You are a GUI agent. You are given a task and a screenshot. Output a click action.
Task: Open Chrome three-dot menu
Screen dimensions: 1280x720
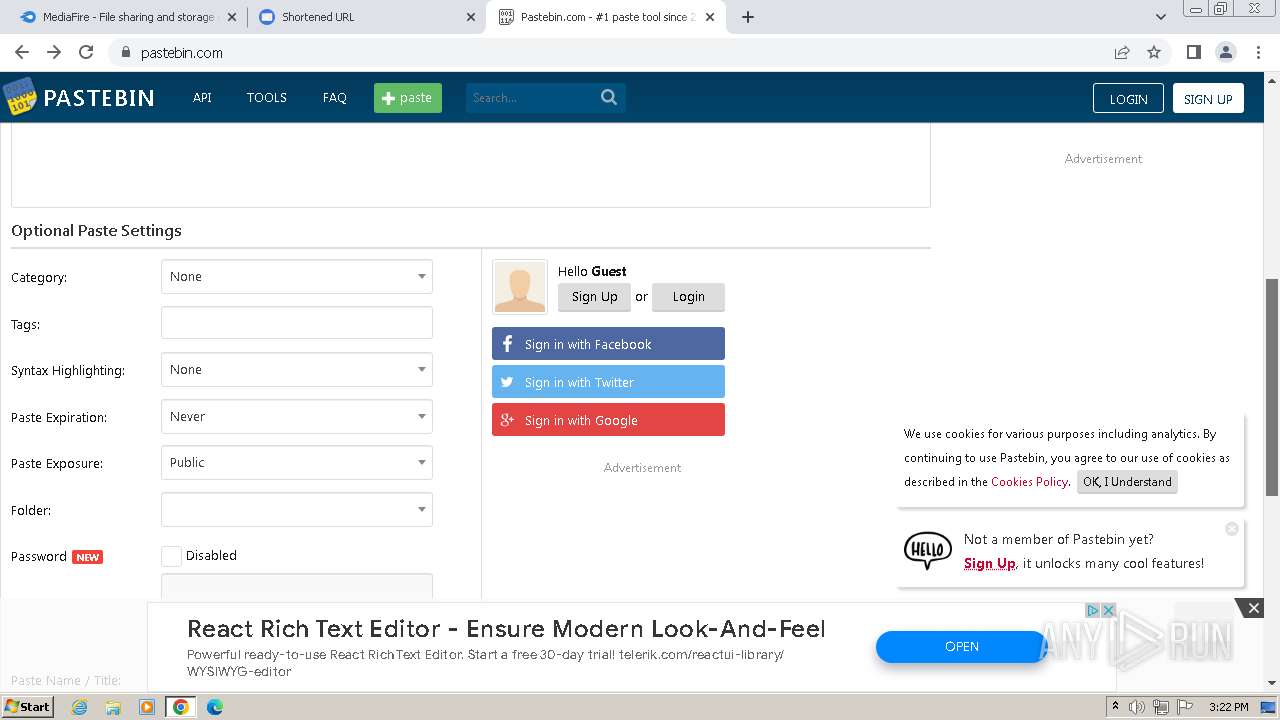(x=1258, y=53)
